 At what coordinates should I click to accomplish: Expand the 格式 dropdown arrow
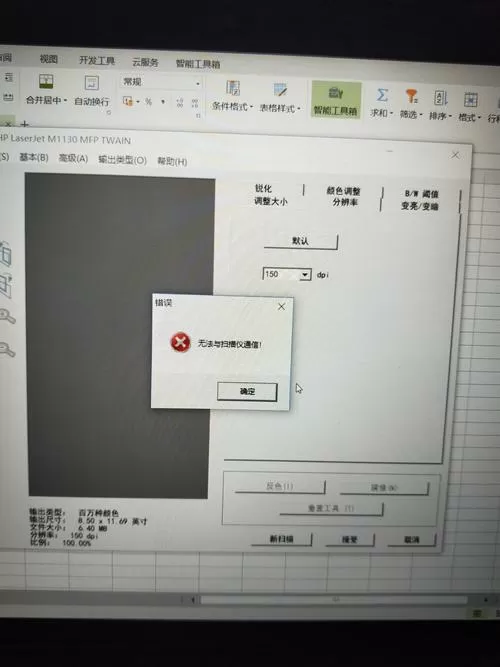pos(479,117)
